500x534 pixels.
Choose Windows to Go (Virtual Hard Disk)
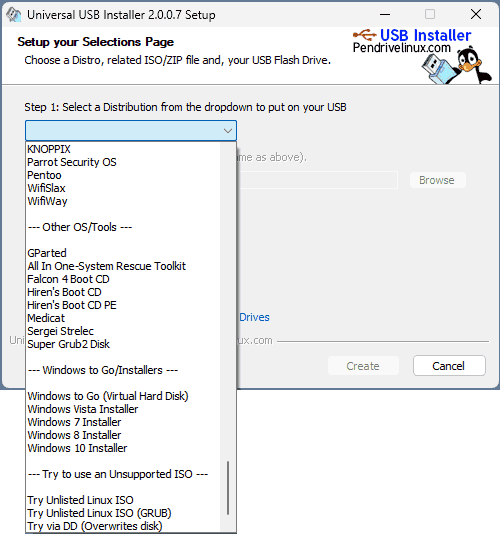click(108, 396)
